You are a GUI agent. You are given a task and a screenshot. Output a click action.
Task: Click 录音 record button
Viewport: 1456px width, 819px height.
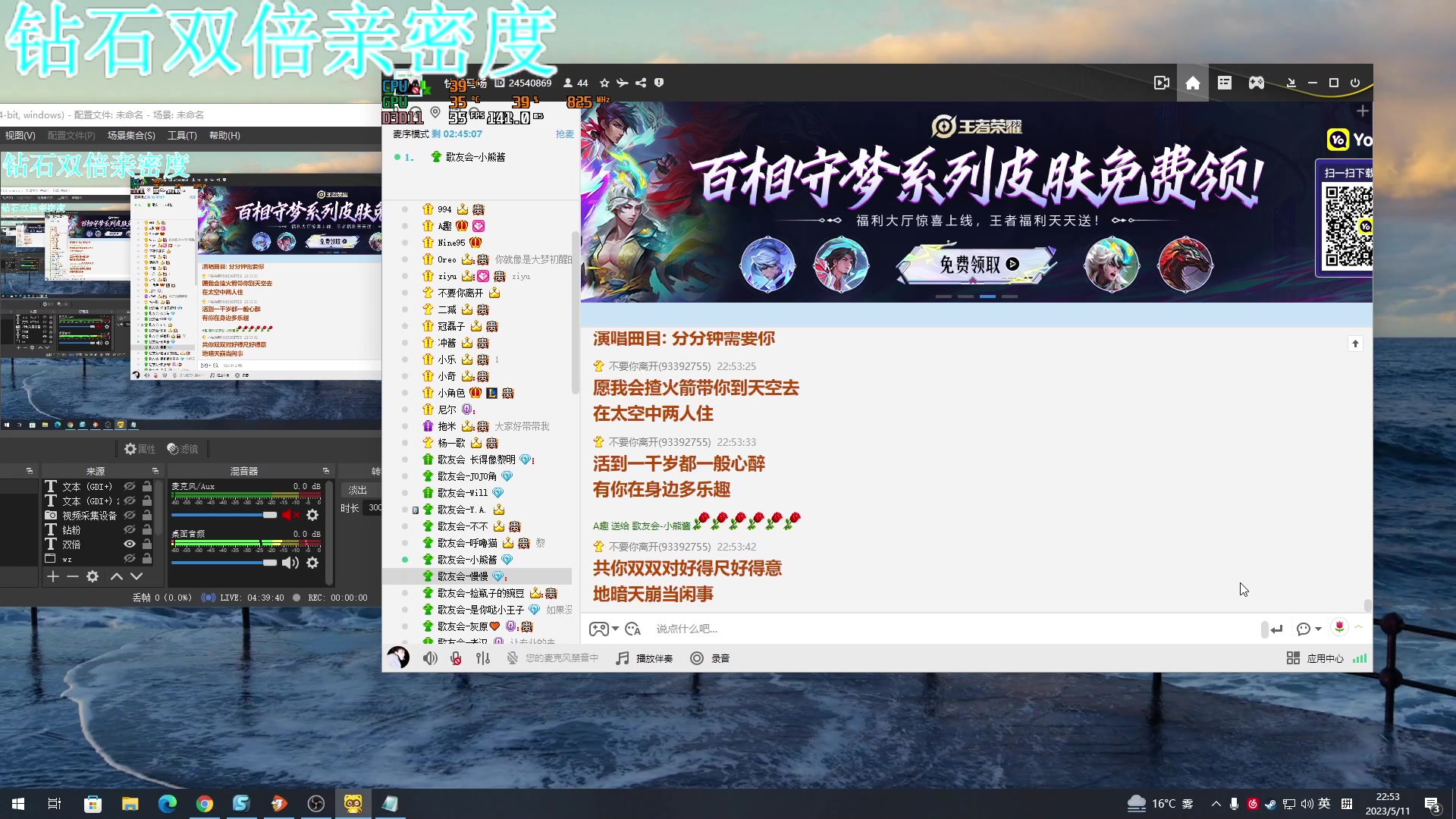pos(710,658)
